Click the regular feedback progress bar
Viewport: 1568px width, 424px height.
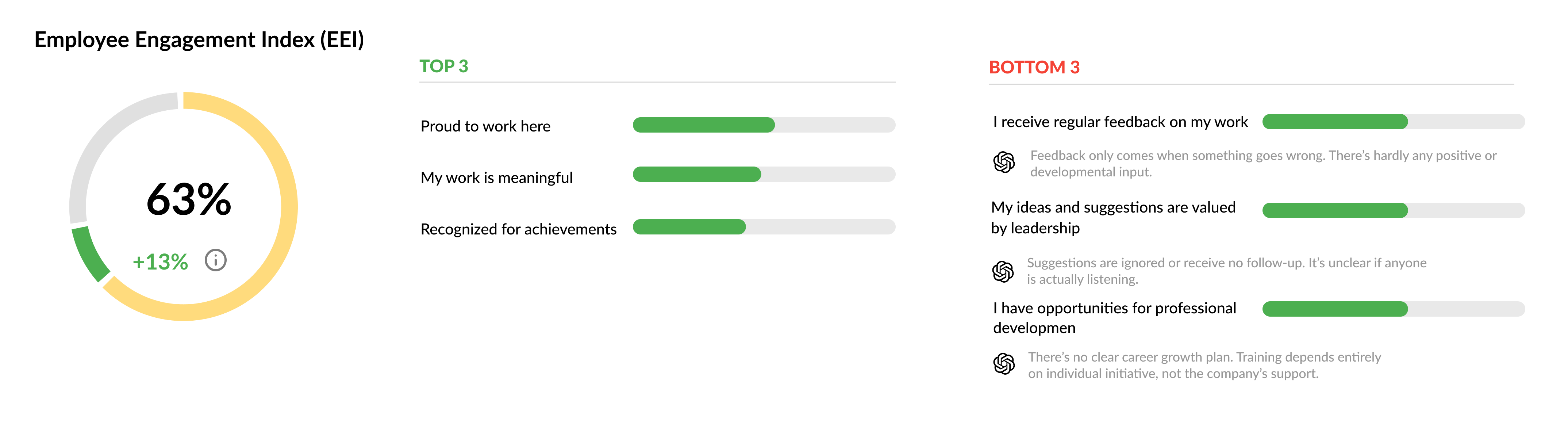coord(1393,121)
